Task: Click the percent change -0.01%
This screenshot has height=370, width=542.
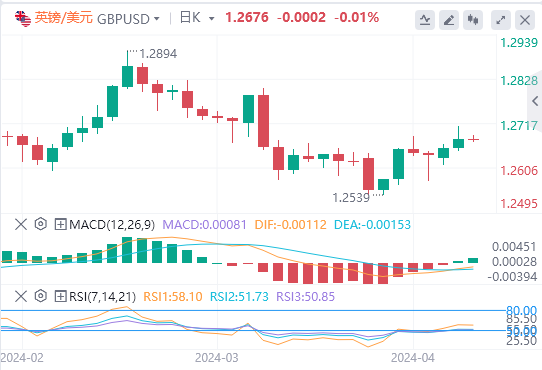Action: click(x=357, y=17)
